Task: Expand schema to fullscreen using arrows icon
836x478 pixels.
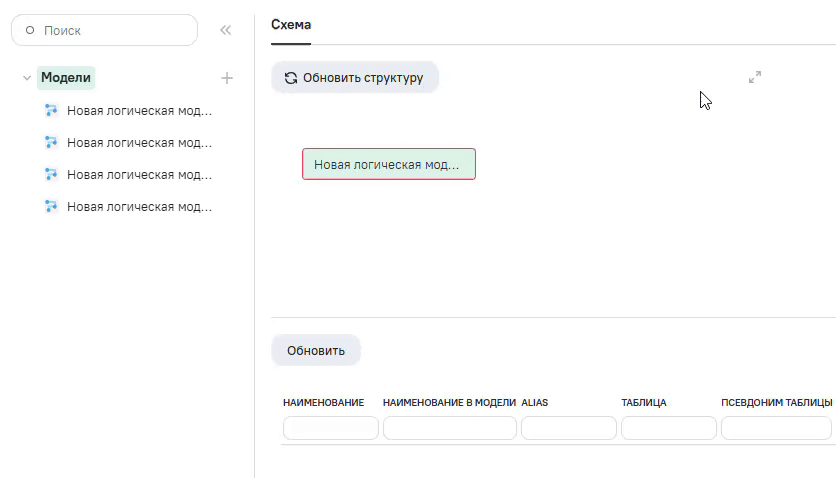Action: click(x=754, y=77)
